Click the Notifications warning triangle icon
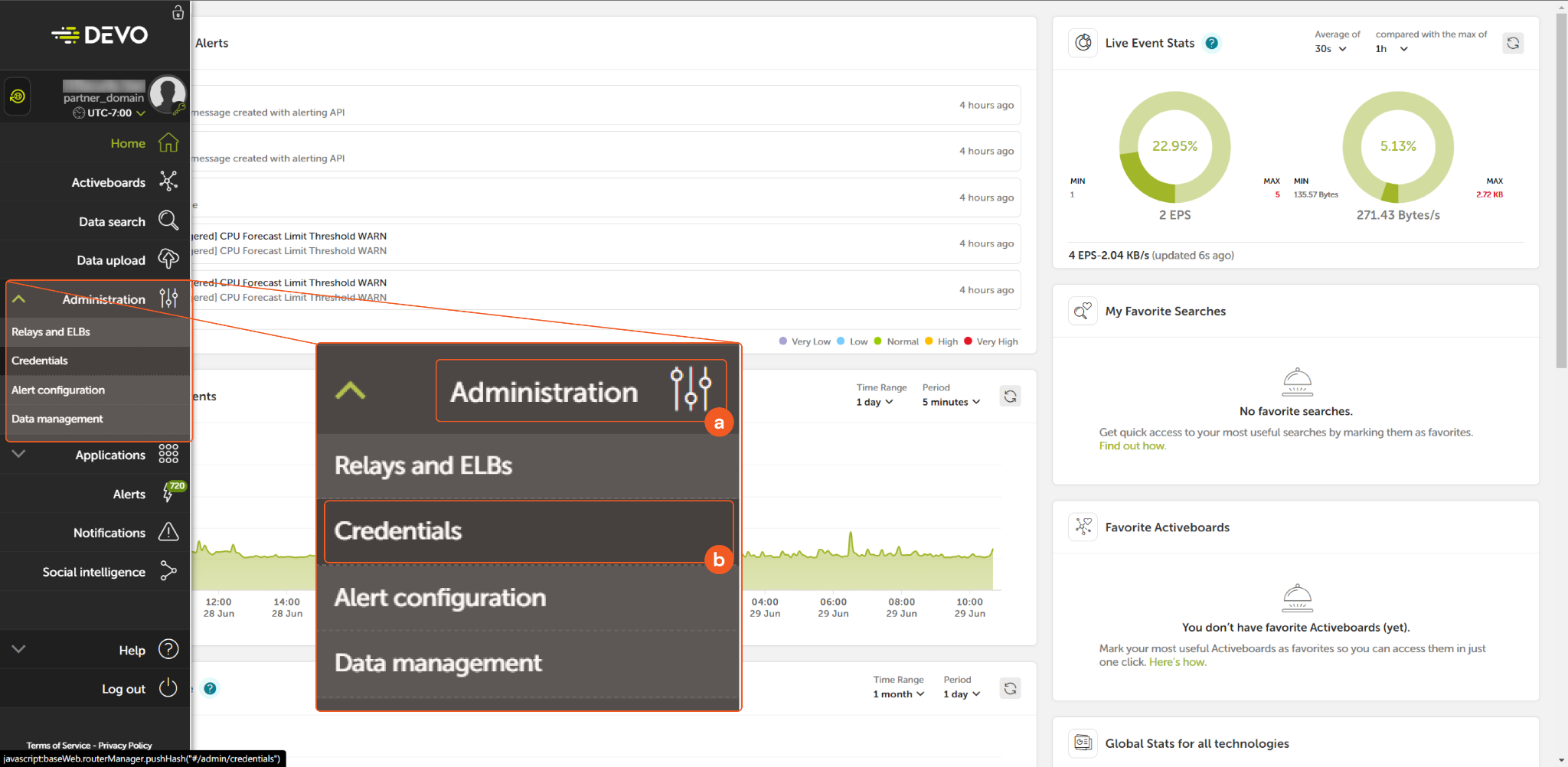 click(168, 532)
